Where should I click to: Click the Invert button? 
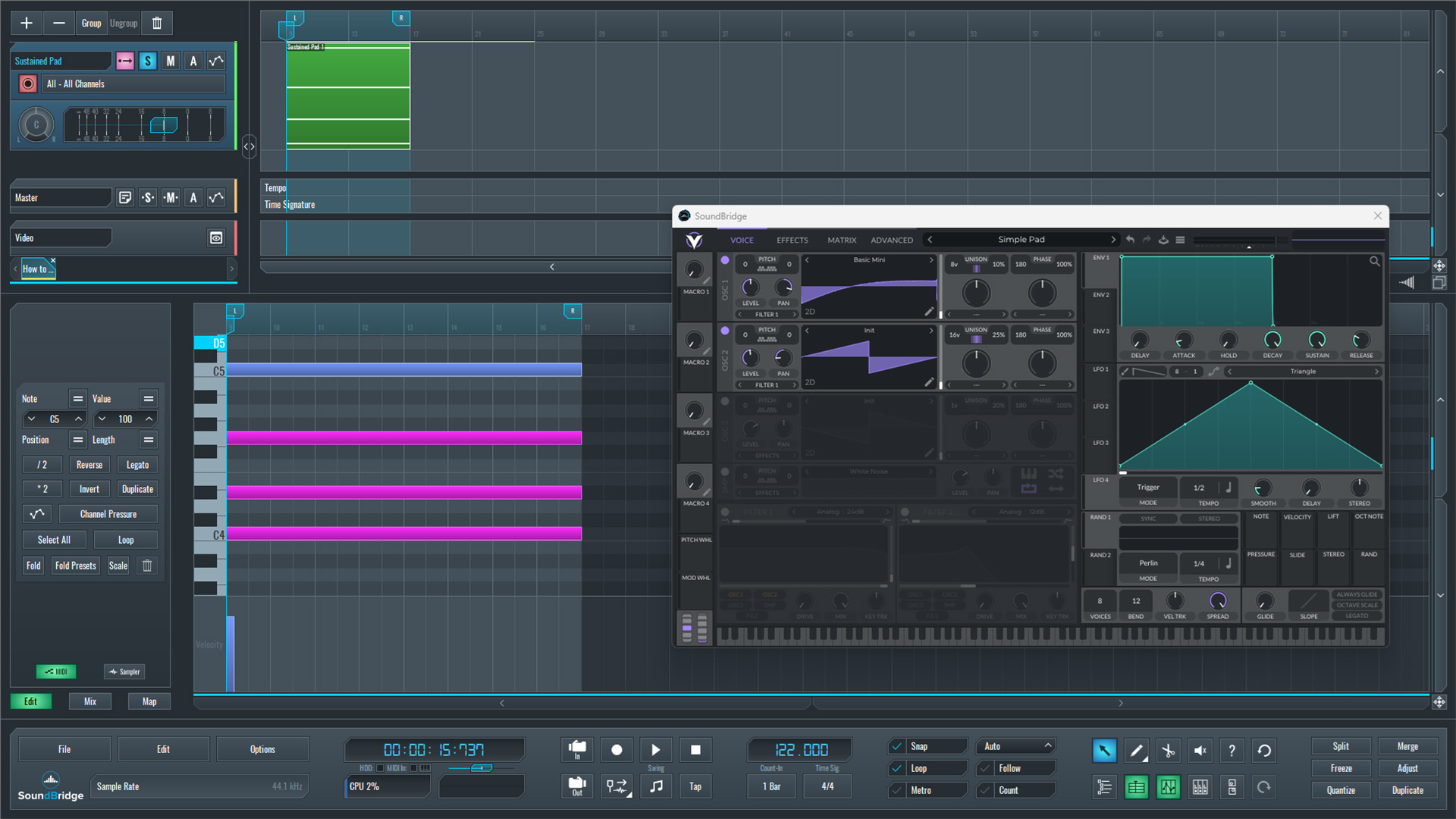(x=89, y=489)
